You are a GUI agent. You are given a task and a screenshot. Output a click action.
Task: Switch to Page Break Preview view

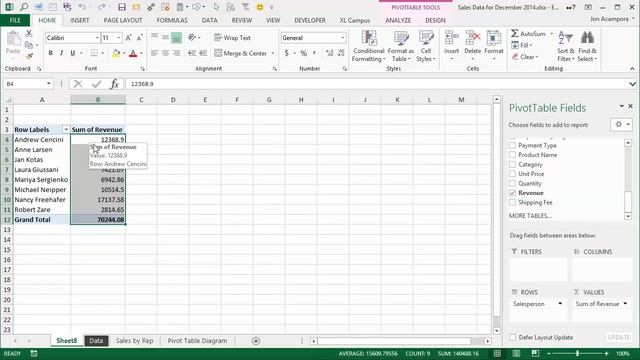point(535,353)
